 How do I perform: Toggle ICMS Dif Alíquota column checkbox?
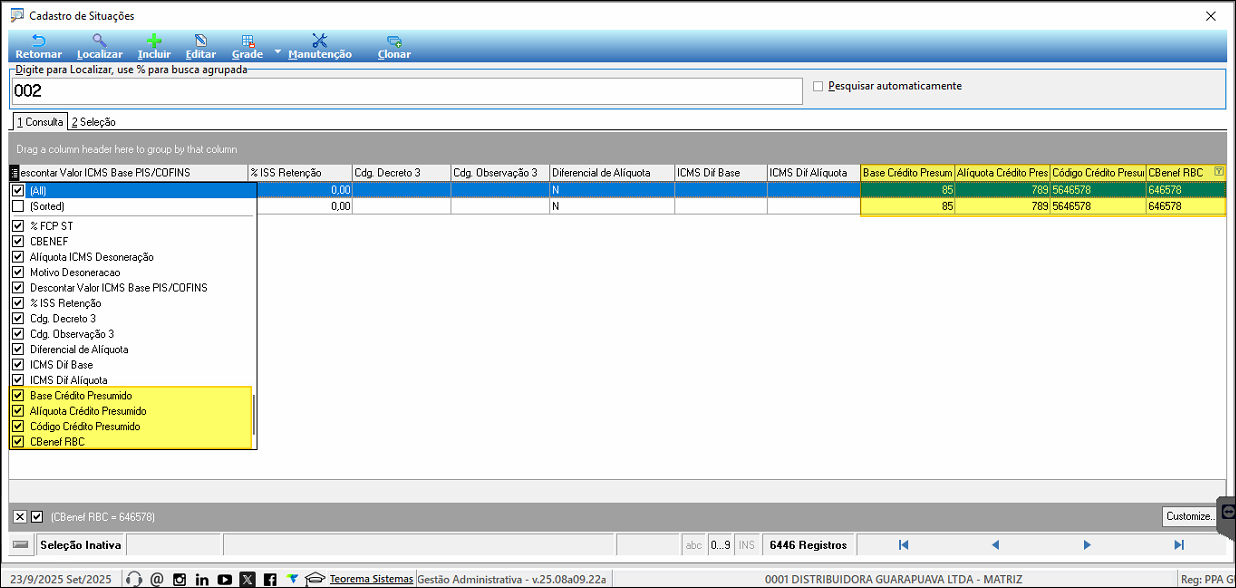pyautogui.click(x=17, y=380)
